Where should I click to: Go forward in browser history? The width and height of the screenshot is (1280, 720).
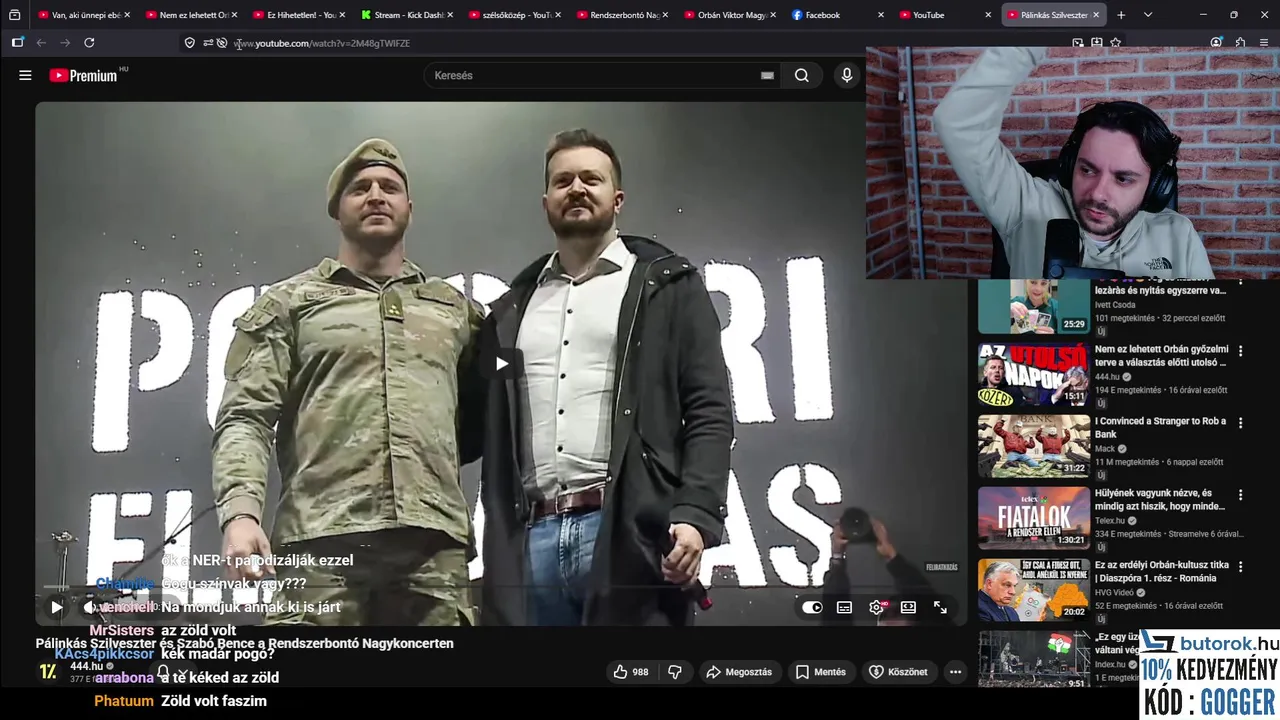click(x=65, y=43)
